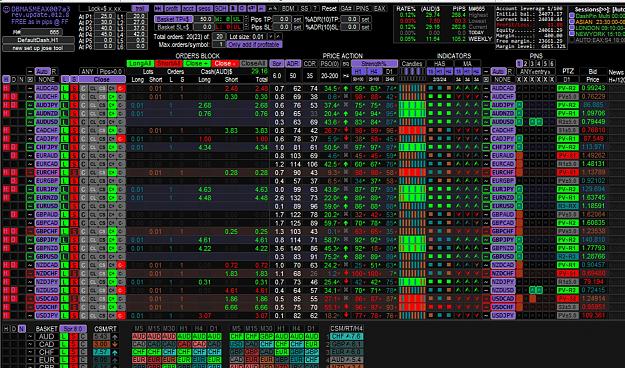Click the Basket TP=$ button
625x368 pixels.
tap(173, 19)
